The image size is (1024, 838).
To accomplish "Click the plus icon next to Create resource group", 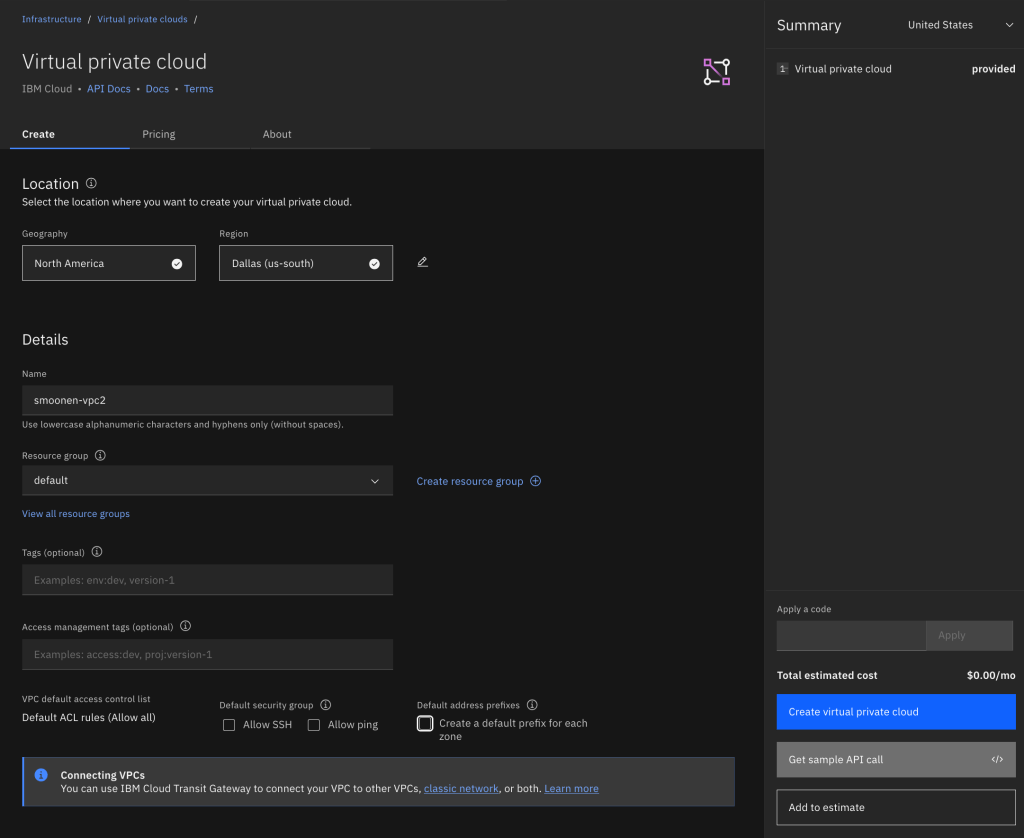I will point(535,481).
